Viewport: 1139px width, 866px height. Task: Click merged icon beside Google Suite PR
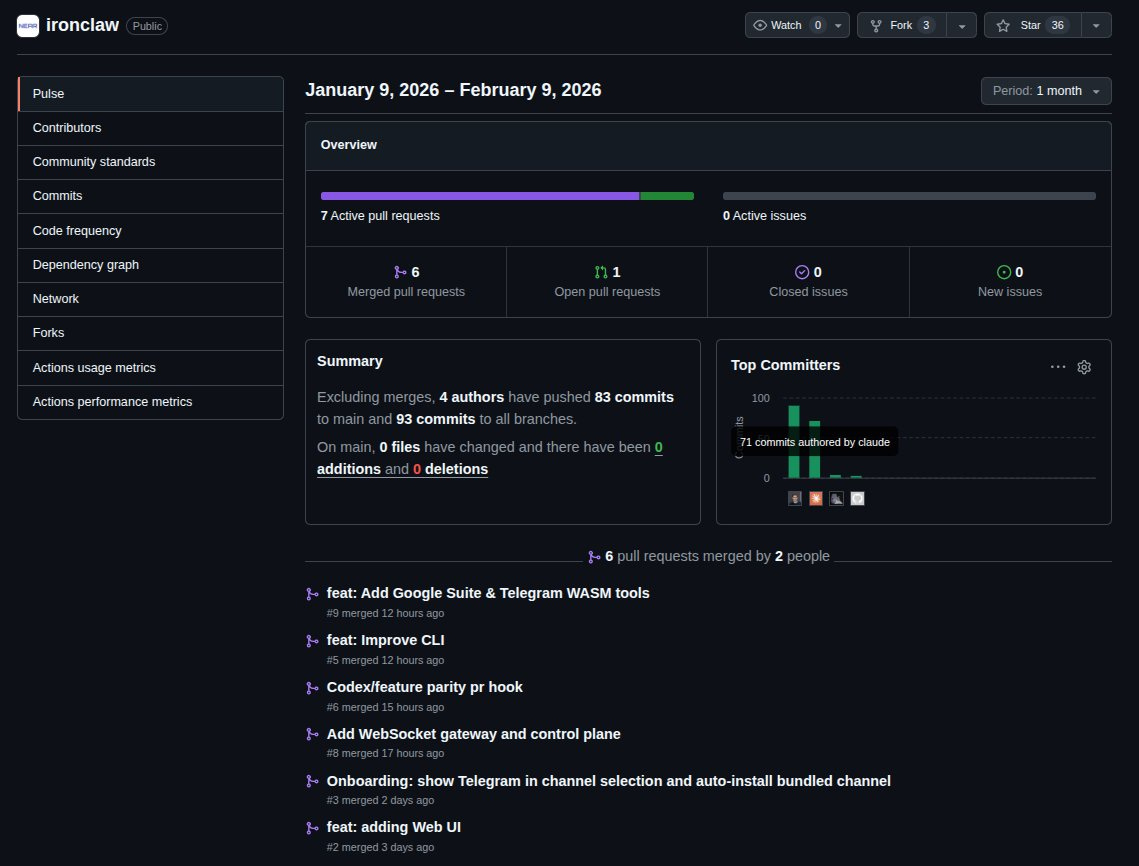(x=312, y=594)
